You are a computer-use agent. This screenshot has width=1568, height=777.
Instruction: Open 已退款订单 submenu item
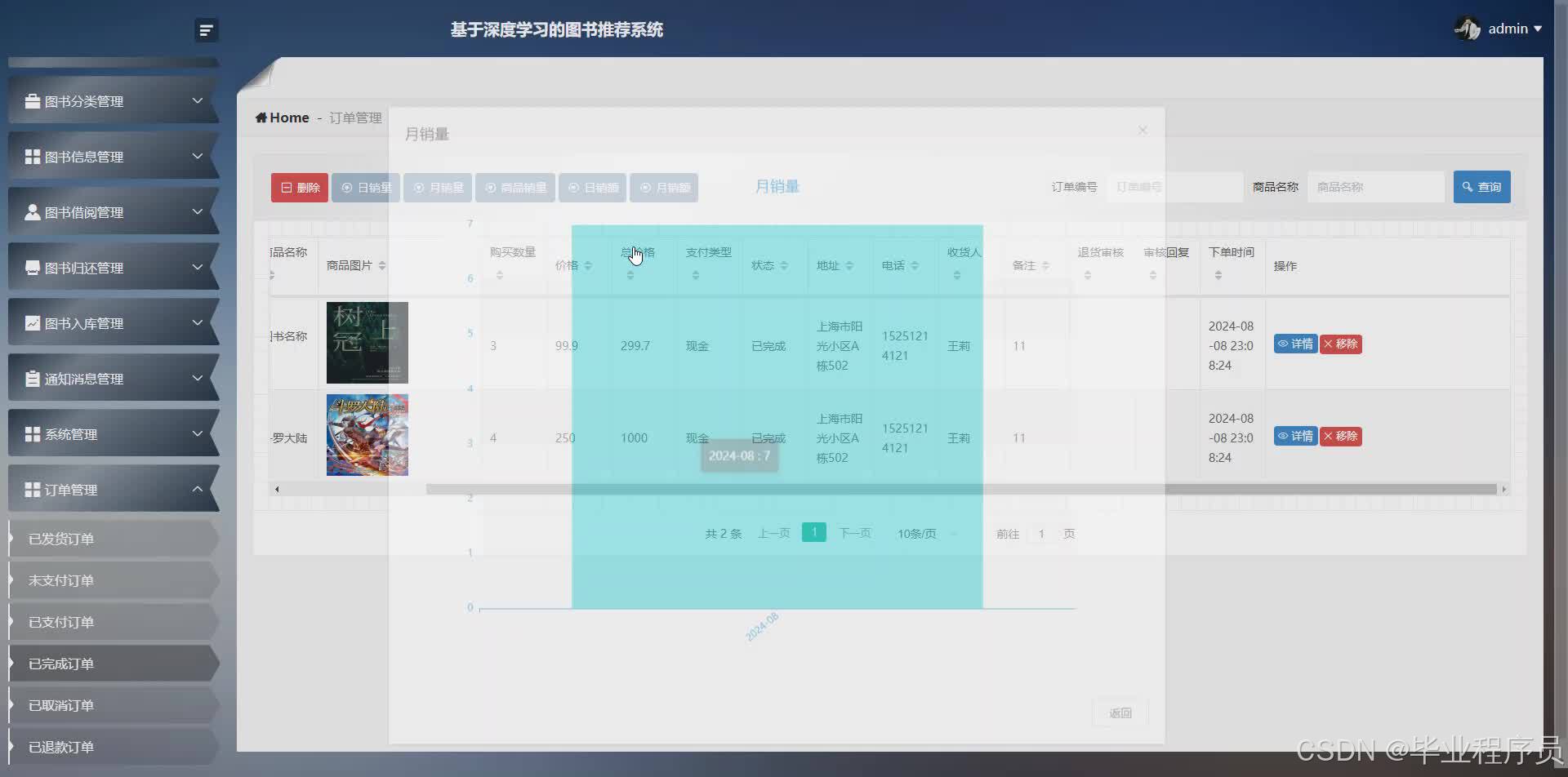(114, 747)
